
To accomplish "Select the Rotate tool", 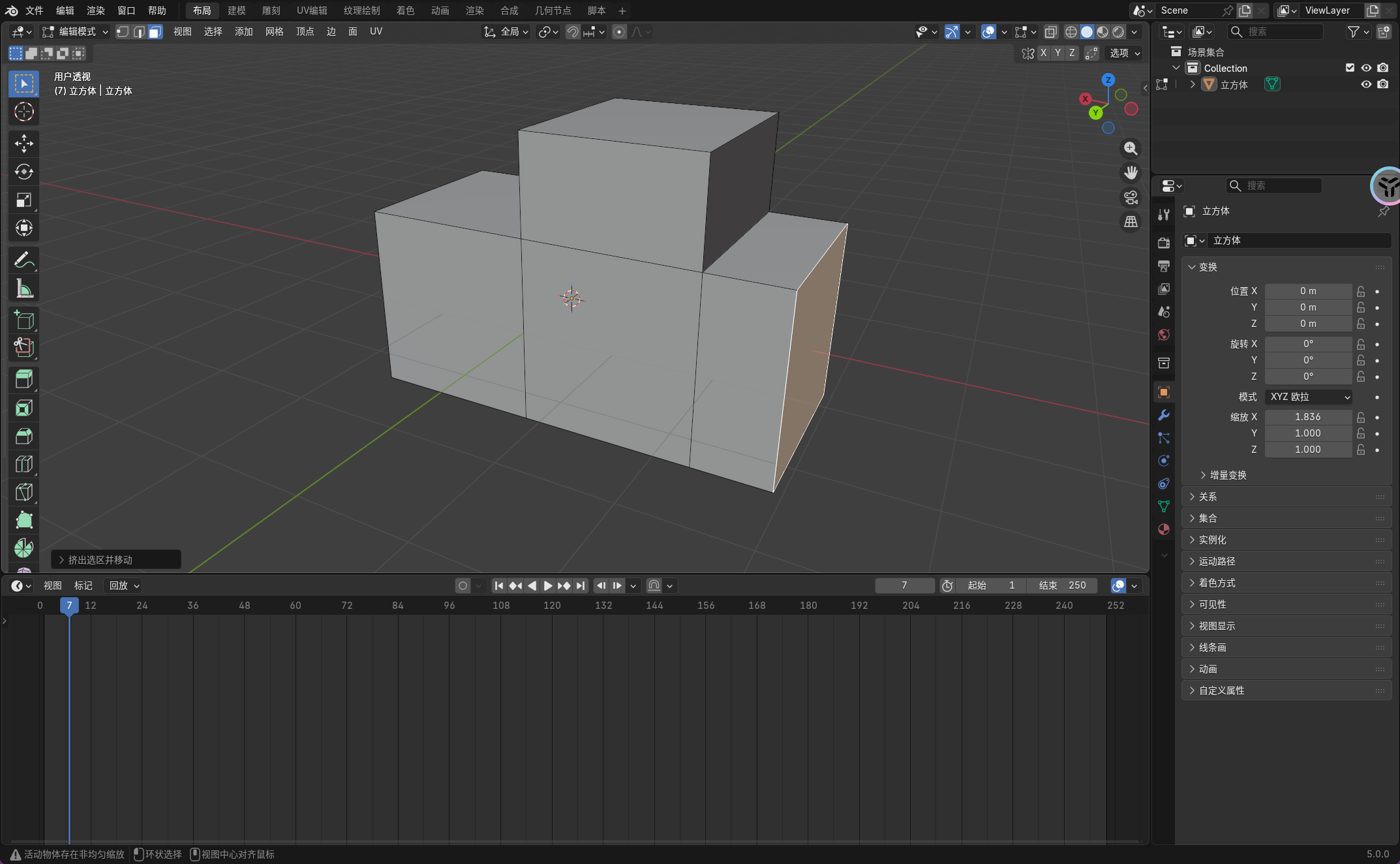I will (x=24, y=172).
